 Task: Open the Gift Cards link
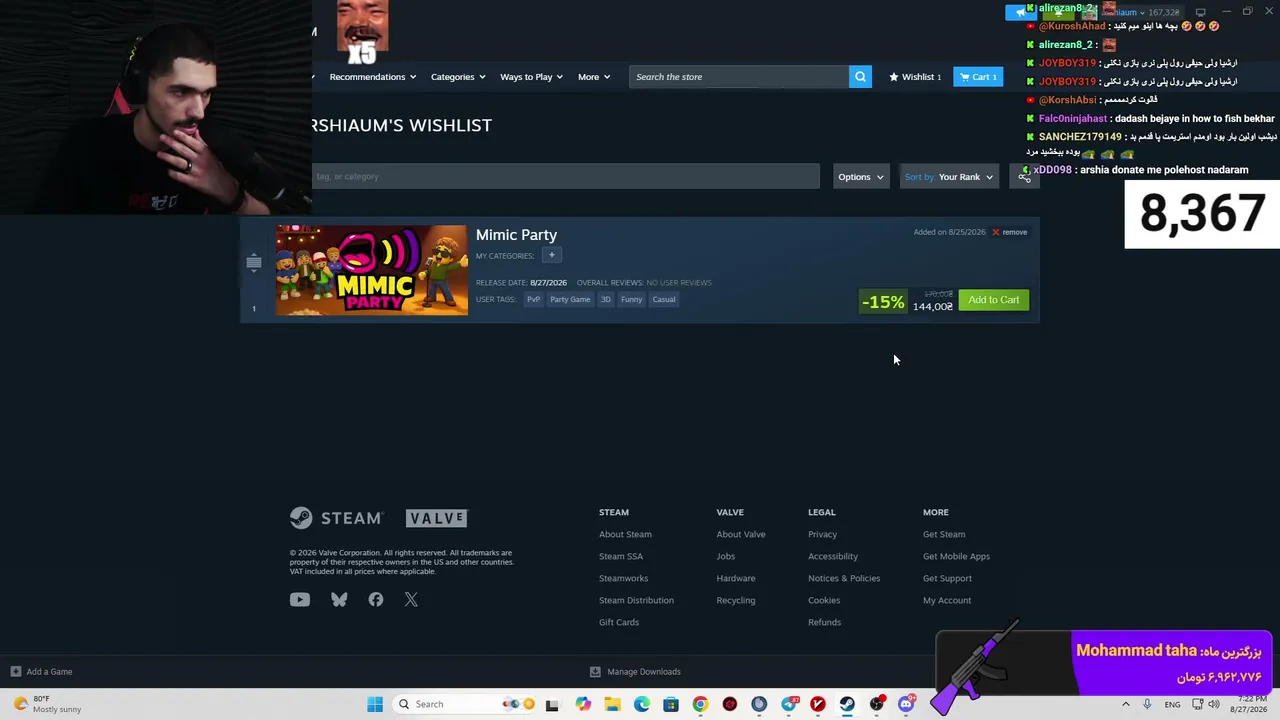(x=619, y=622)
